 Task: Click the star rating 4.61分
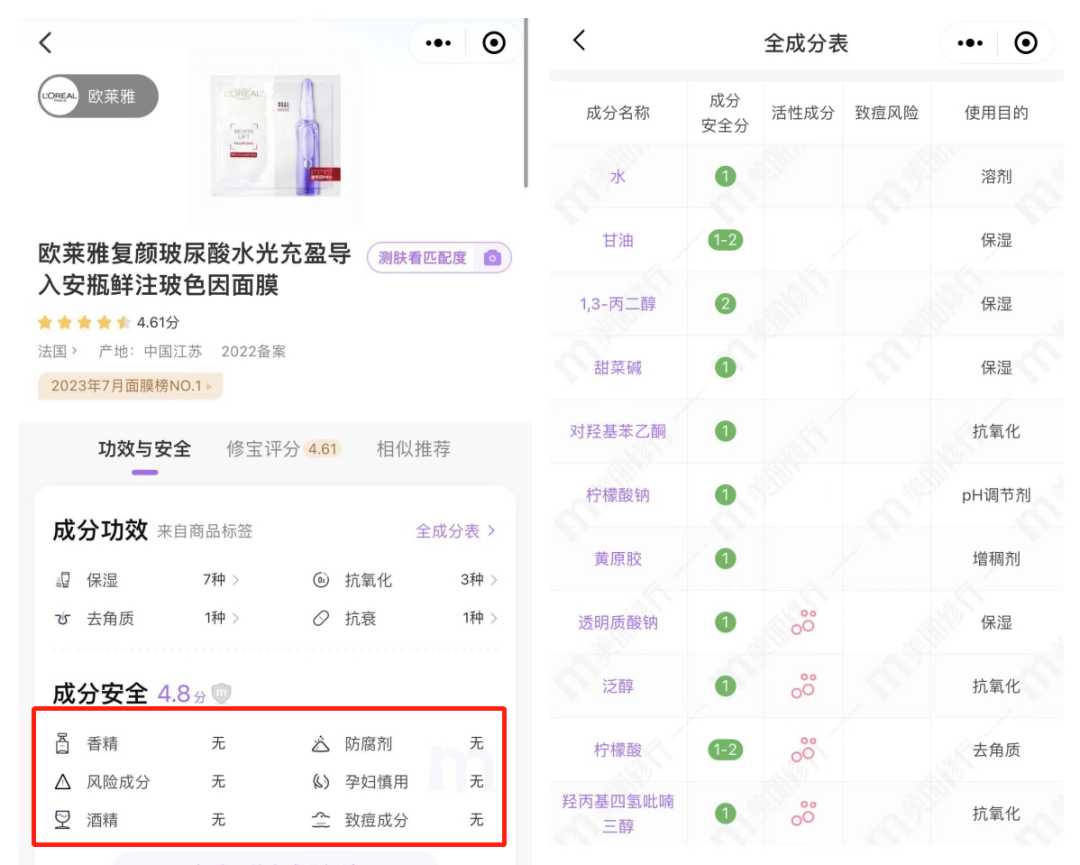pos(109,322)
